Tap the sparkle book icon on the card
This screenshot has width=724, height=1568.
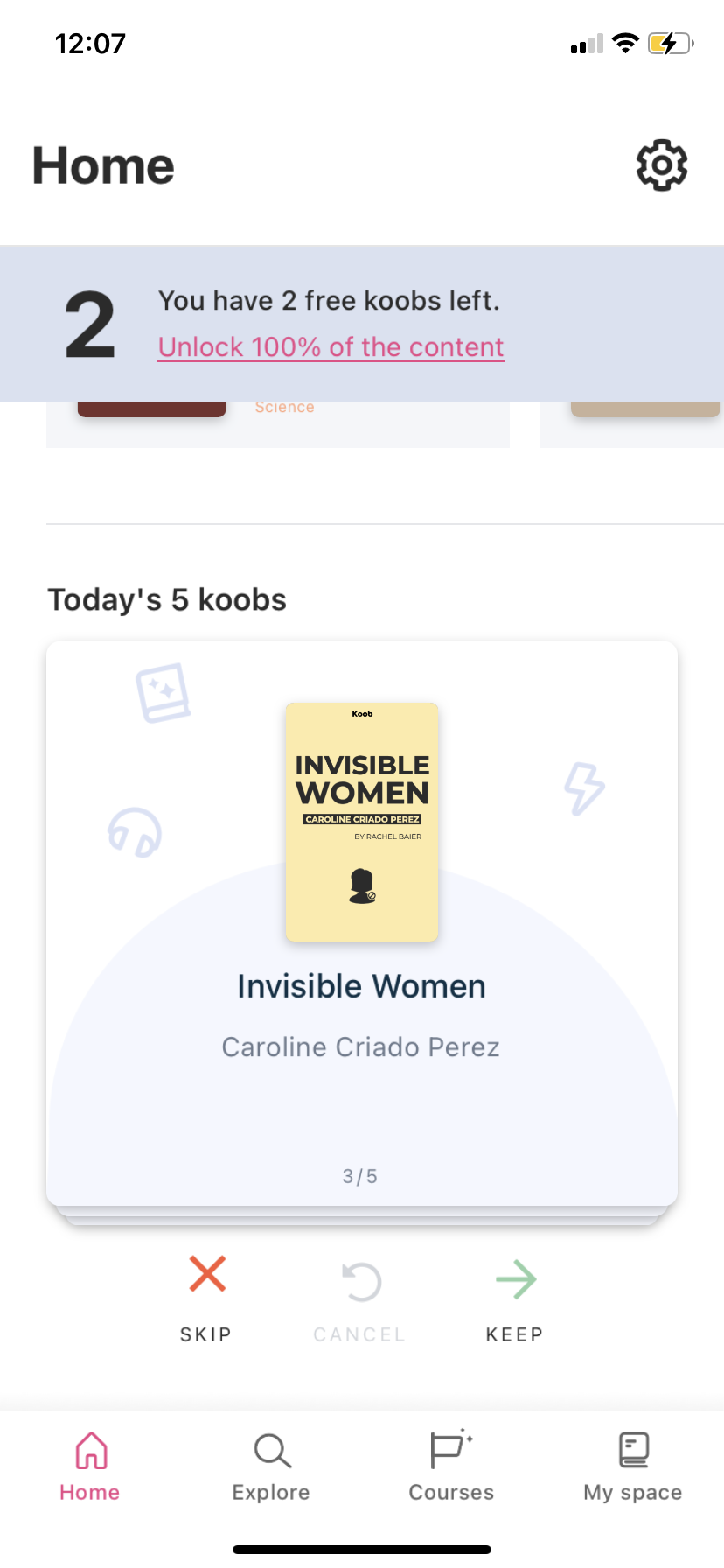(164, 693)
